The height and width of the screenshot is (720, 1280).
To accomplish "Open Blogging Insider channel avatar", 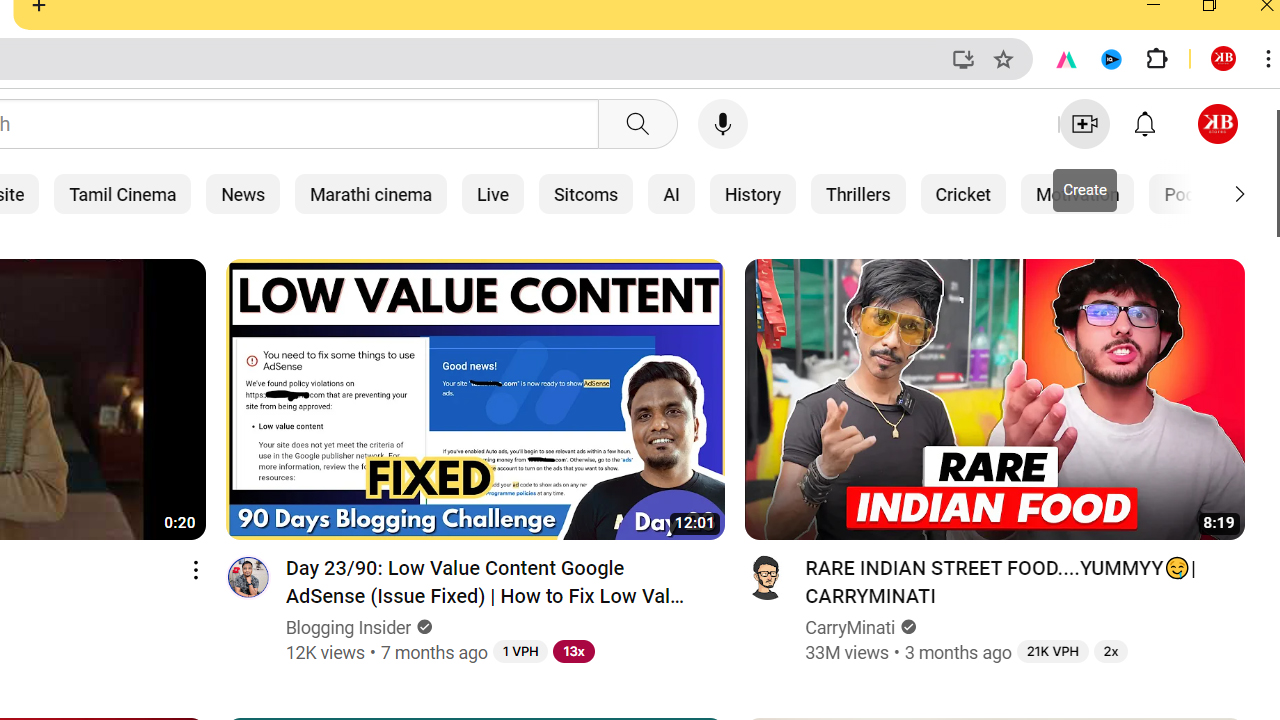I will [248, 577].
